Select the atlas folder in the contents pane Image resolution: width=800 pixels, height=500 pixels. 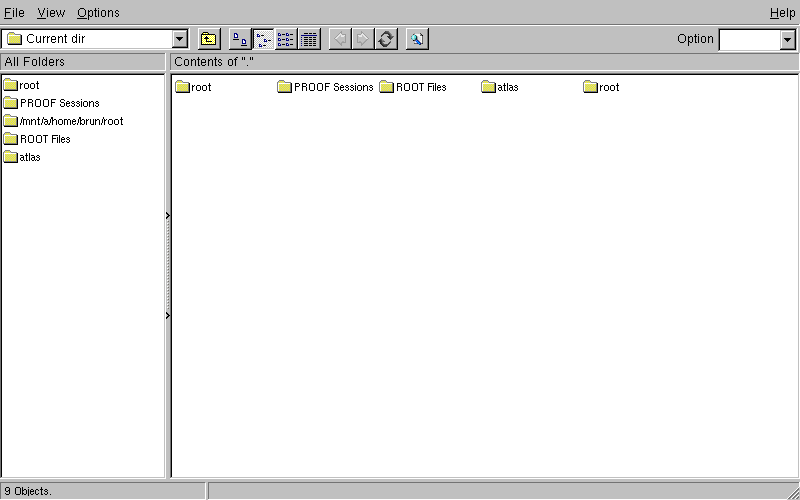(507, 87)
